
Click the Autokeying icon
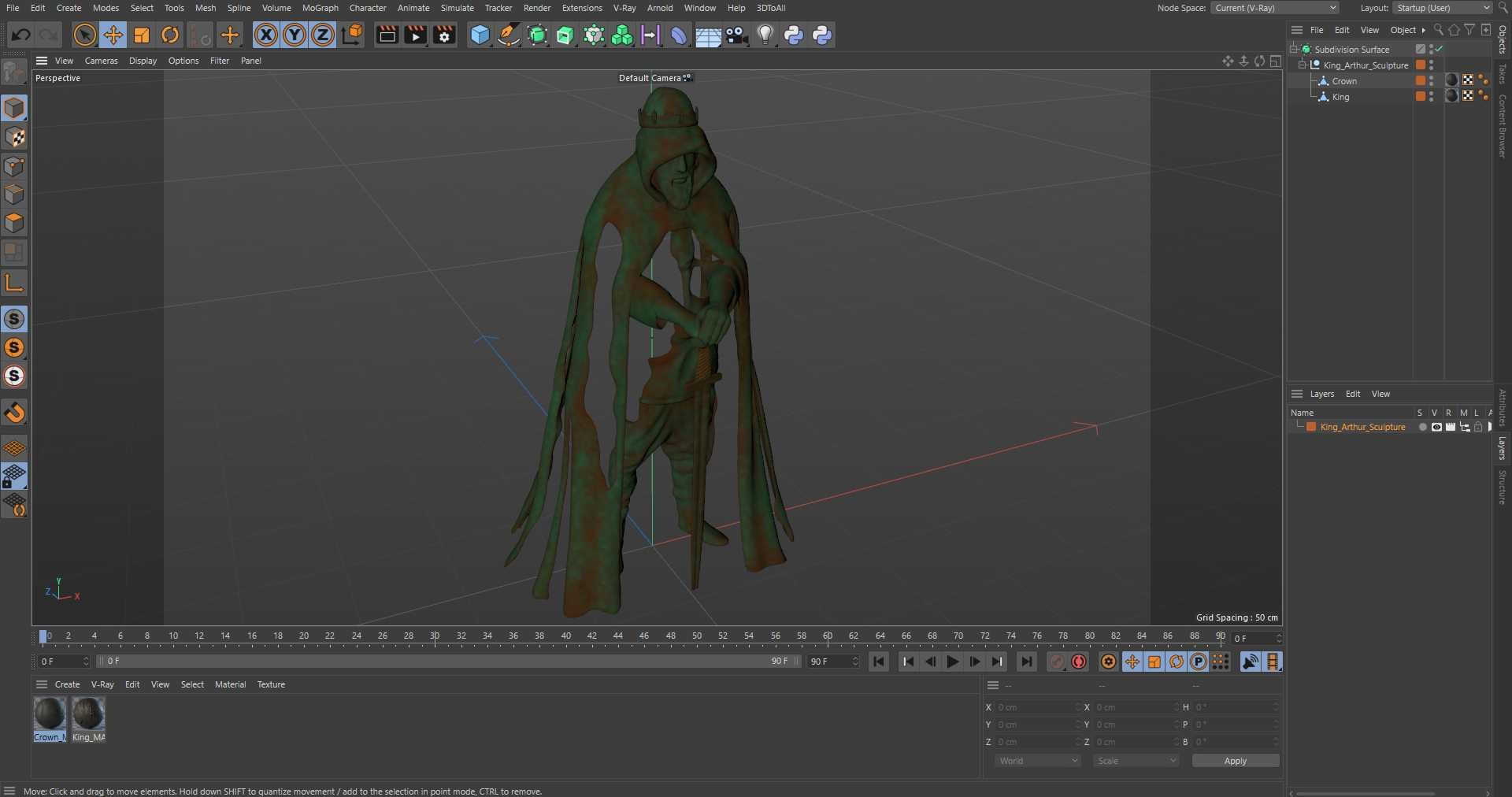pos(1079,662)
